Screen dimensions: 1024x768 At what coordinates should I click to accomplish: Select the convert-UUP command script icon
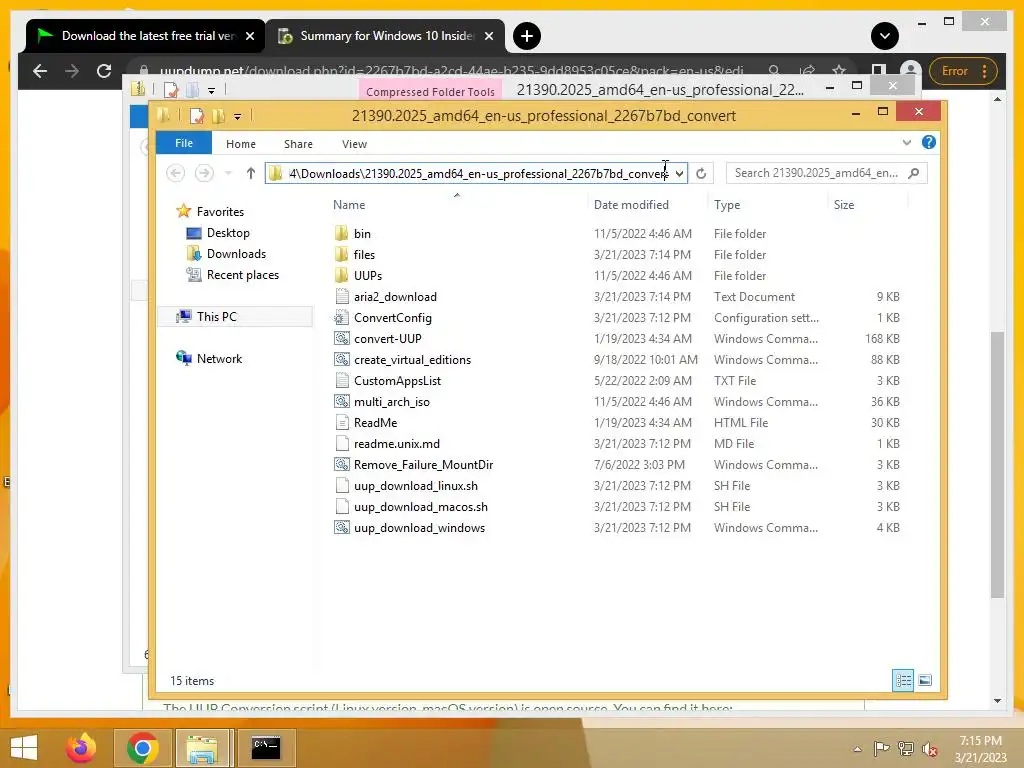(x=342, y=338)
